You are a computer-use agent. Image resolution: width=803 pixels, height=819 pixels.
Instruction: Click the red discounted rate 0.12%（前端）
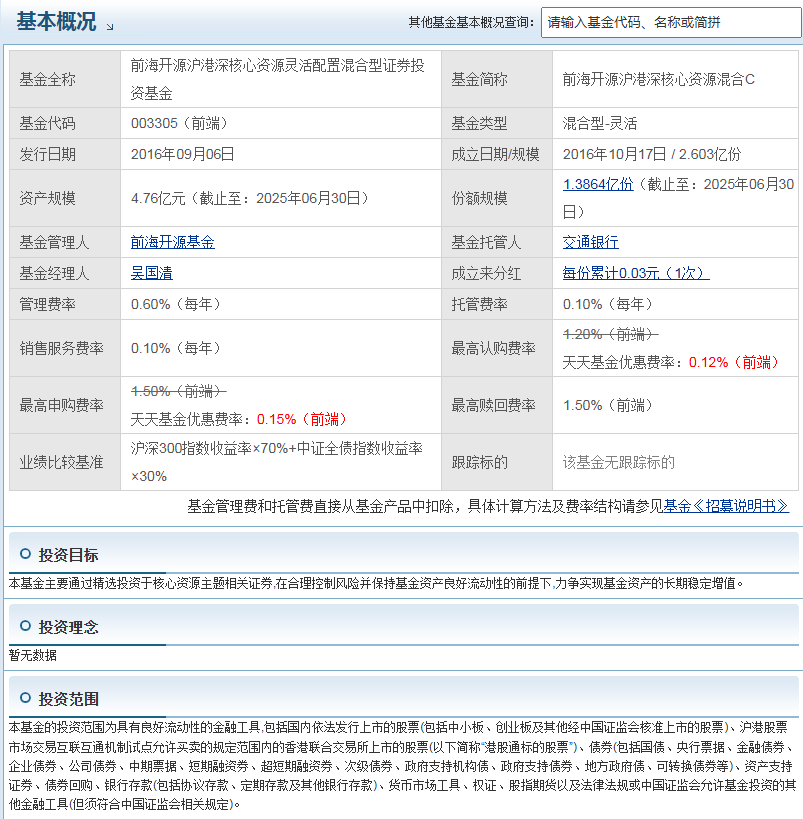click(734, 362)
